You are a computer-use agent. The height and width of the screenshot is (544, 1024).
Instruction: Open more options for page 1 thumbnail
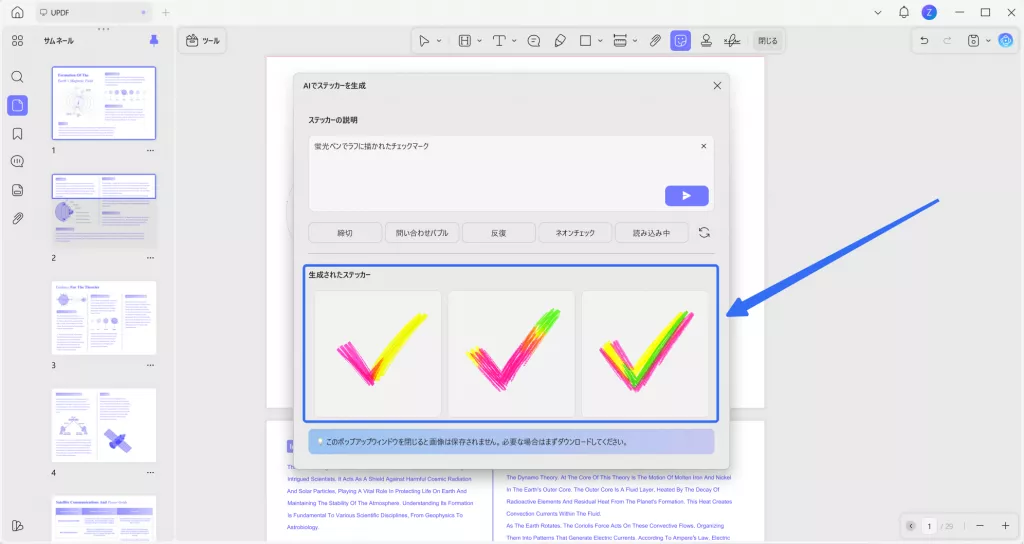tap(150, 150)
